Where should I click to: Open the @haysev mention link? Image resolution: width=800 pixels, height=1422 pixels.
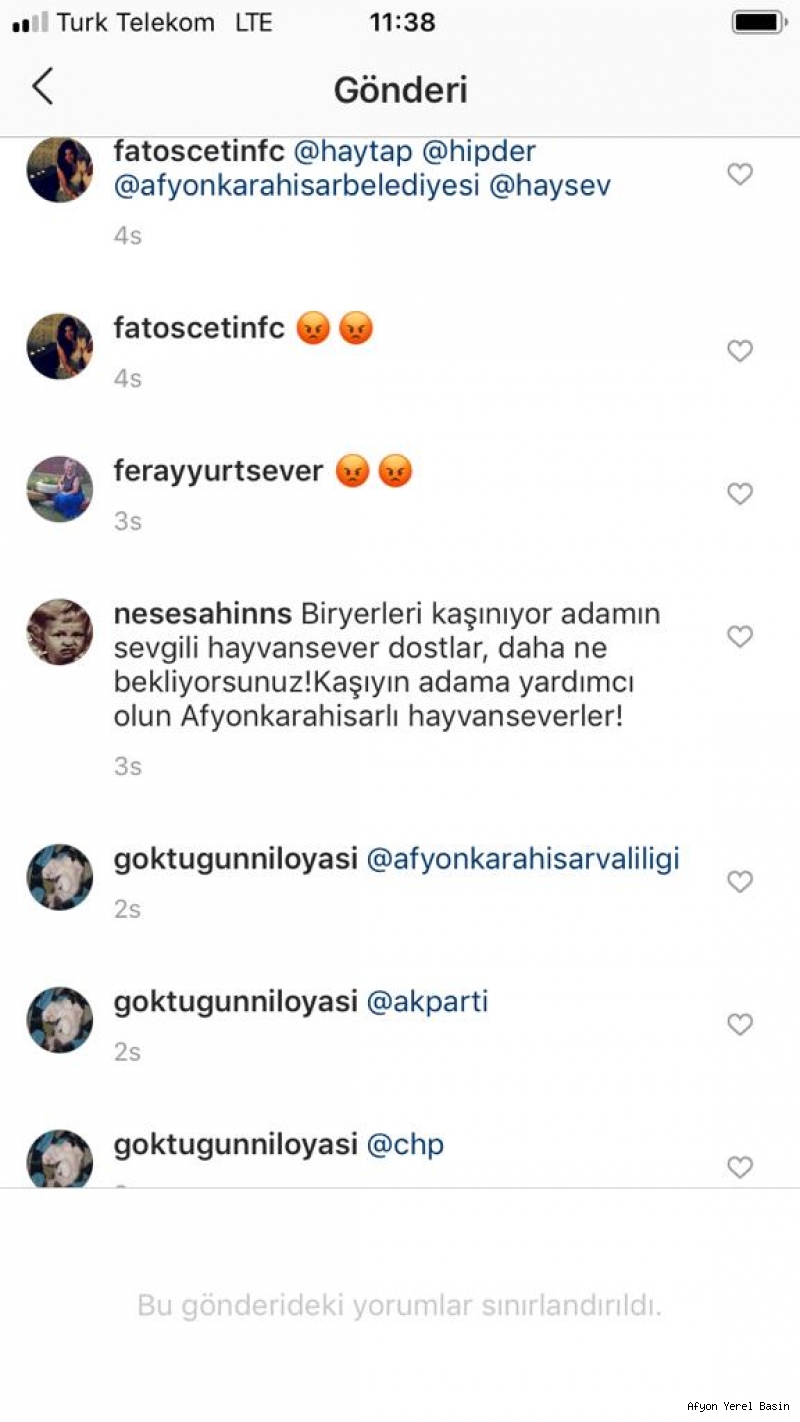[550, 186]
